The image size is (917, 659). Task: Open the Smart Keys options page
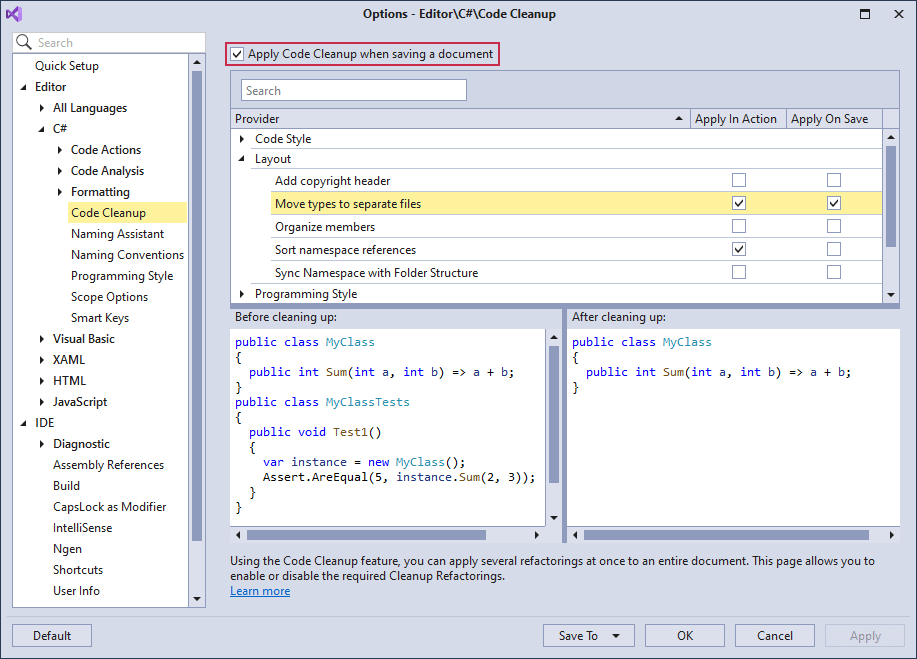99,318
